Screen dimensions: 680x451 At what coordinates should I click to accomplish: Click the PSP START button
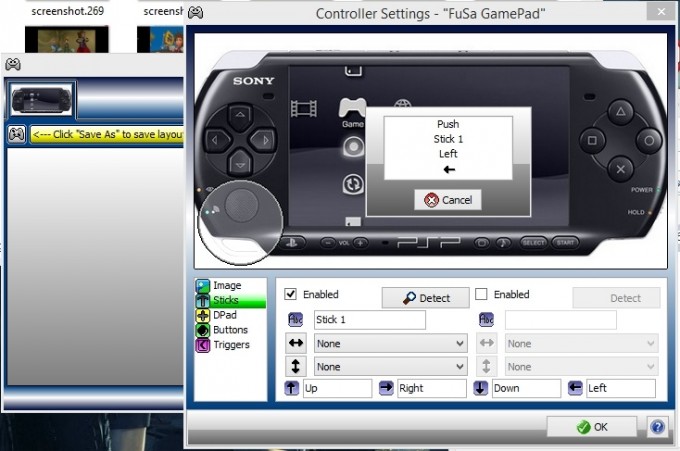[x=565, y=243]
